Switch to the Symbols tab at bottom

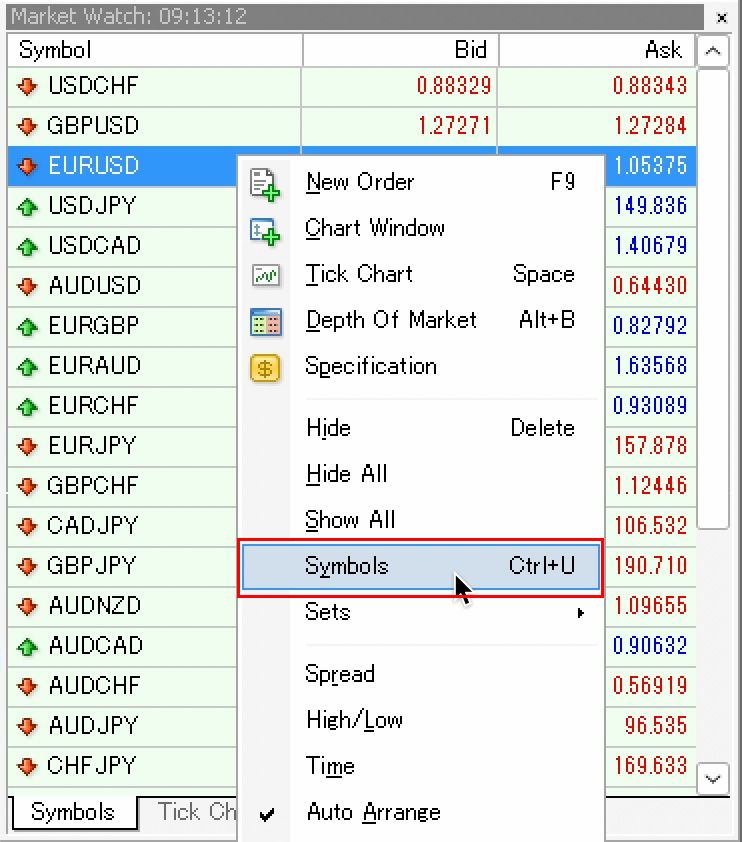[x=73, y=812]
